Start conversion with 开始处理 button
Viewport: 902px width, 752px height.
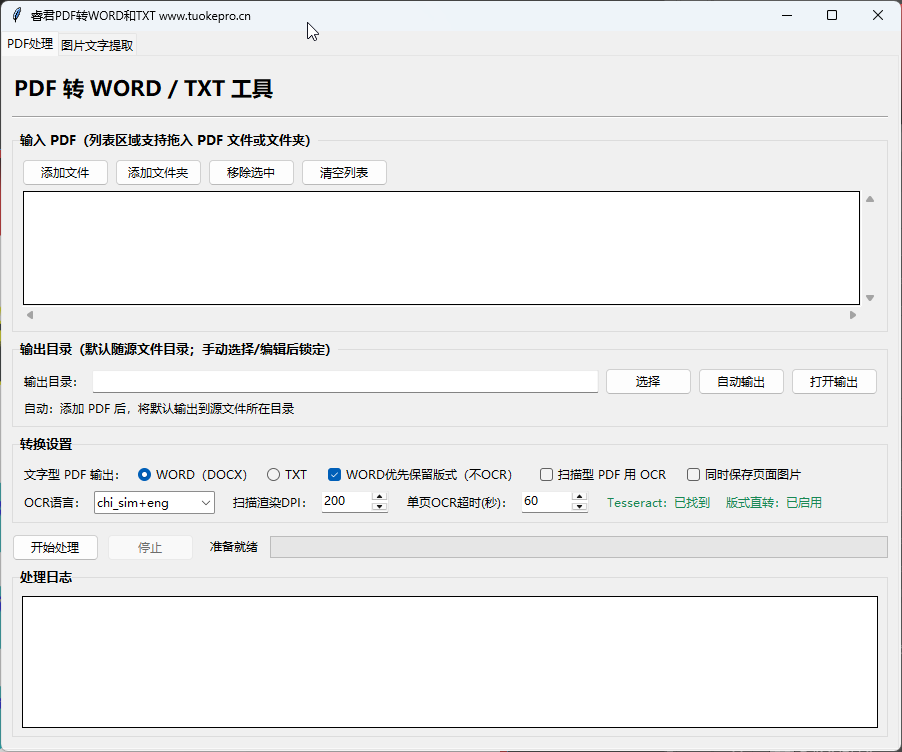[x=55, y=548]
